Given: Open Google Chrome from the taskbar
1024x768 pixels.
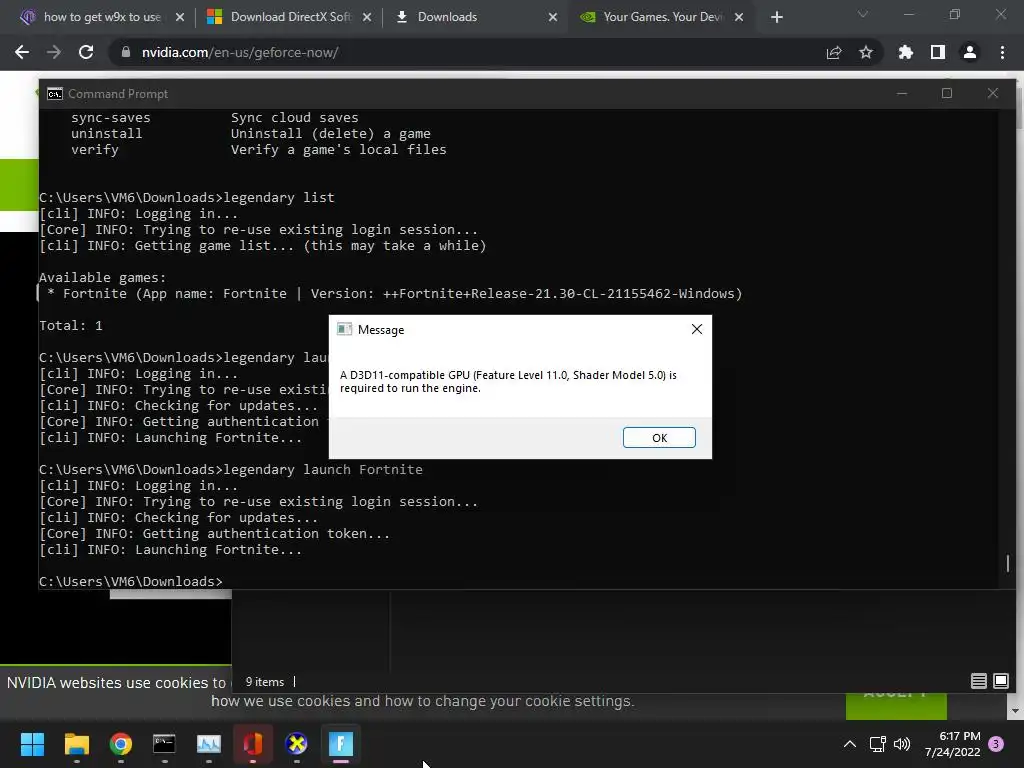Looking at the screenshot, I should [x=121, y=744].
